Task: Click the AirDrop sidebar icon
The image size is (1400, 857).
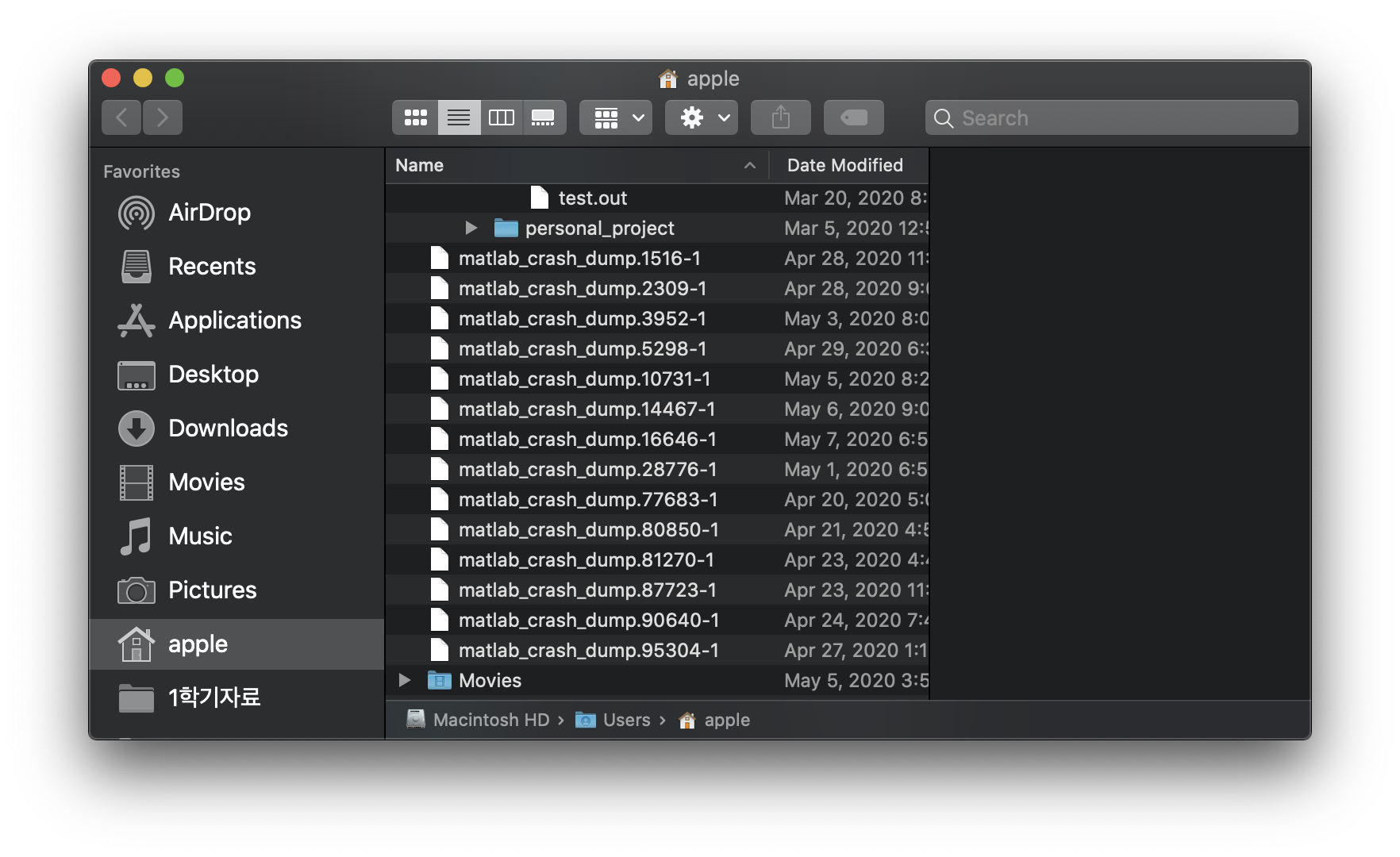Action: coord(137,213)
